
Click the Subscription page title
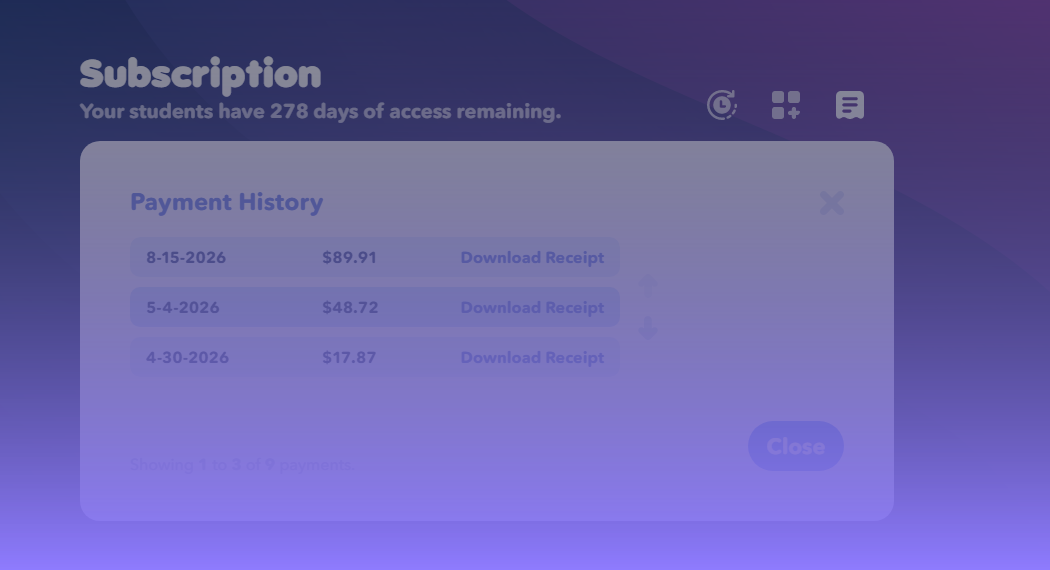click(200, 74)
